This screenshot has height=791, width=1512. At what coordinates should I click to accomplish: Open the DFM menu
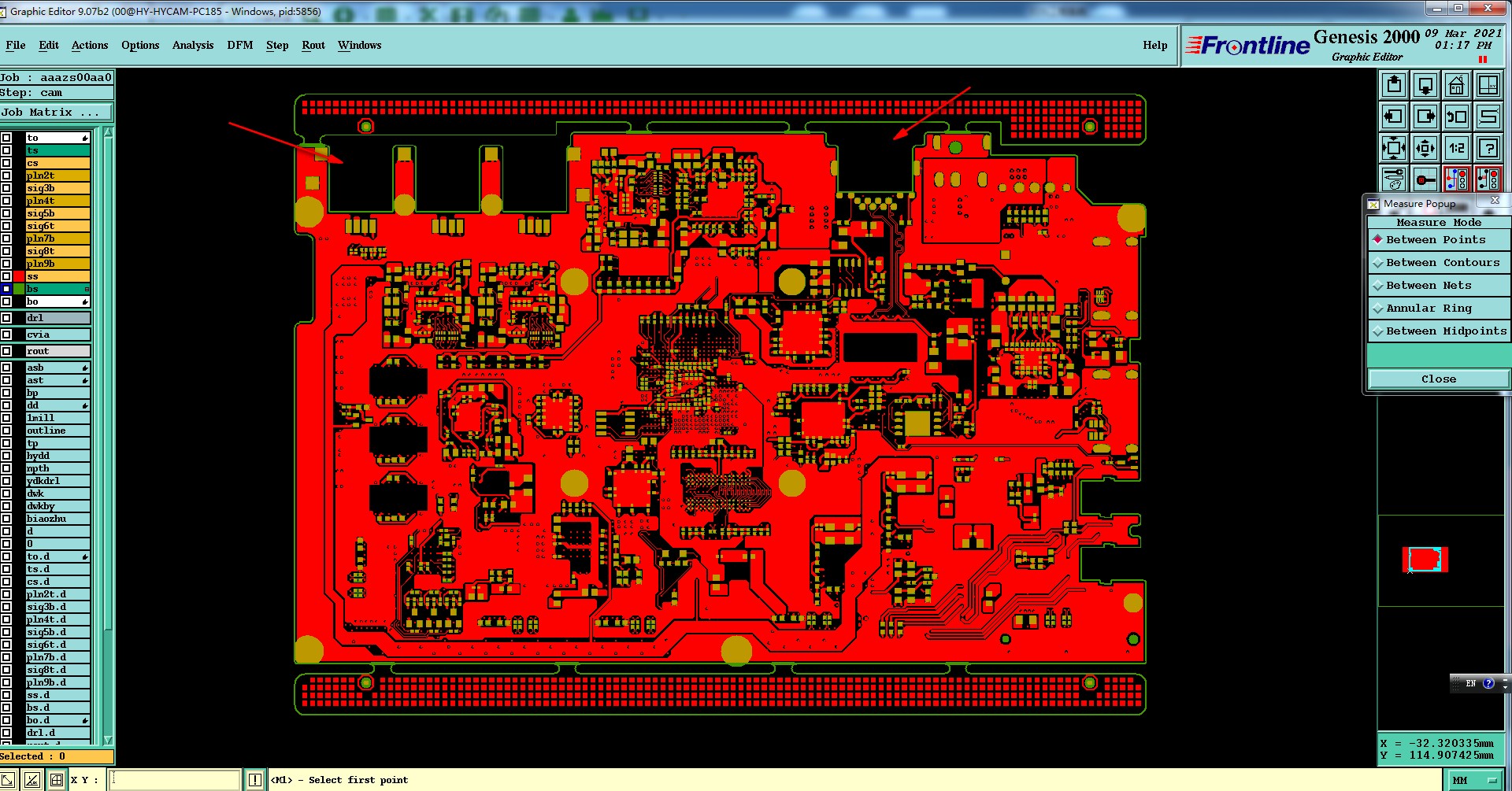pos(240,45)
